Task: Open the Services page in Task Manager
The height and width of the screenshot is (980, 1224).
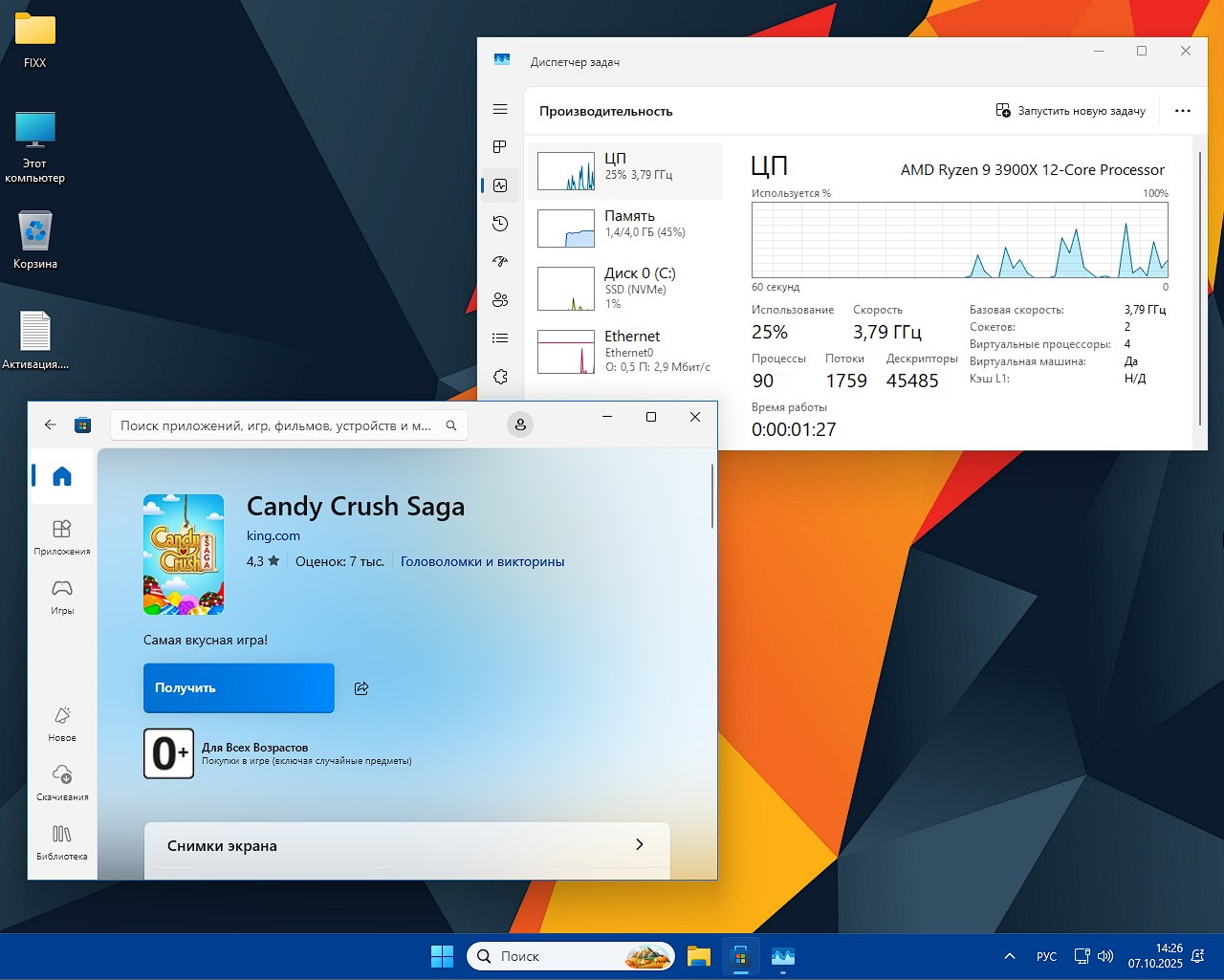Action: point(500,376)
